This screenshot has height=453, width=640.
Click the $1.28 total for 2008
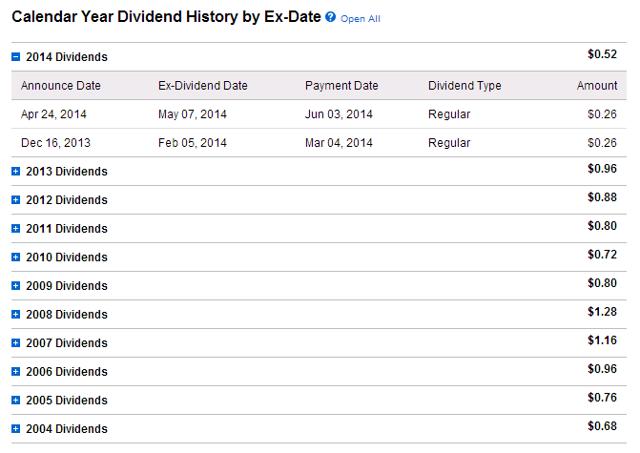[x=602, y=312]
